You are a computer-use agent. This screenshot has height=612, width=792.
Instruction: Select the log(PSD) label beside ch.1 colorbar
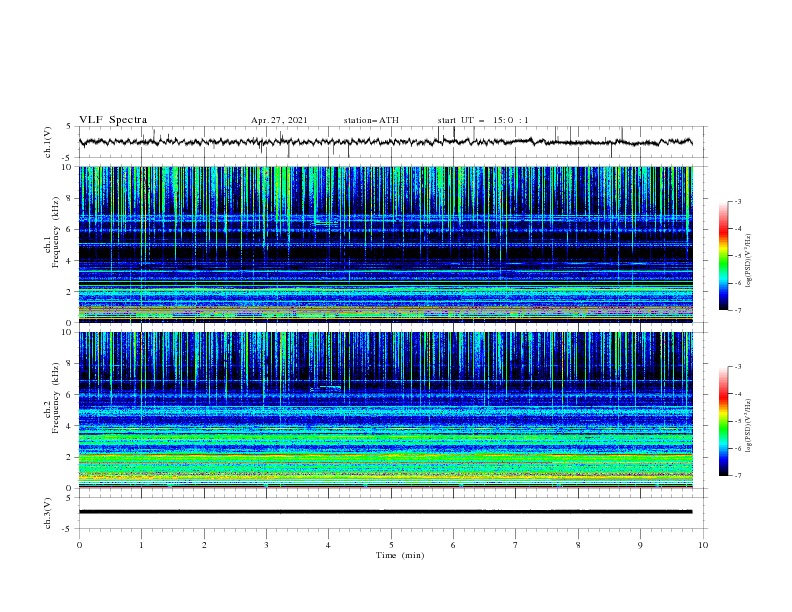pos(749,261)
